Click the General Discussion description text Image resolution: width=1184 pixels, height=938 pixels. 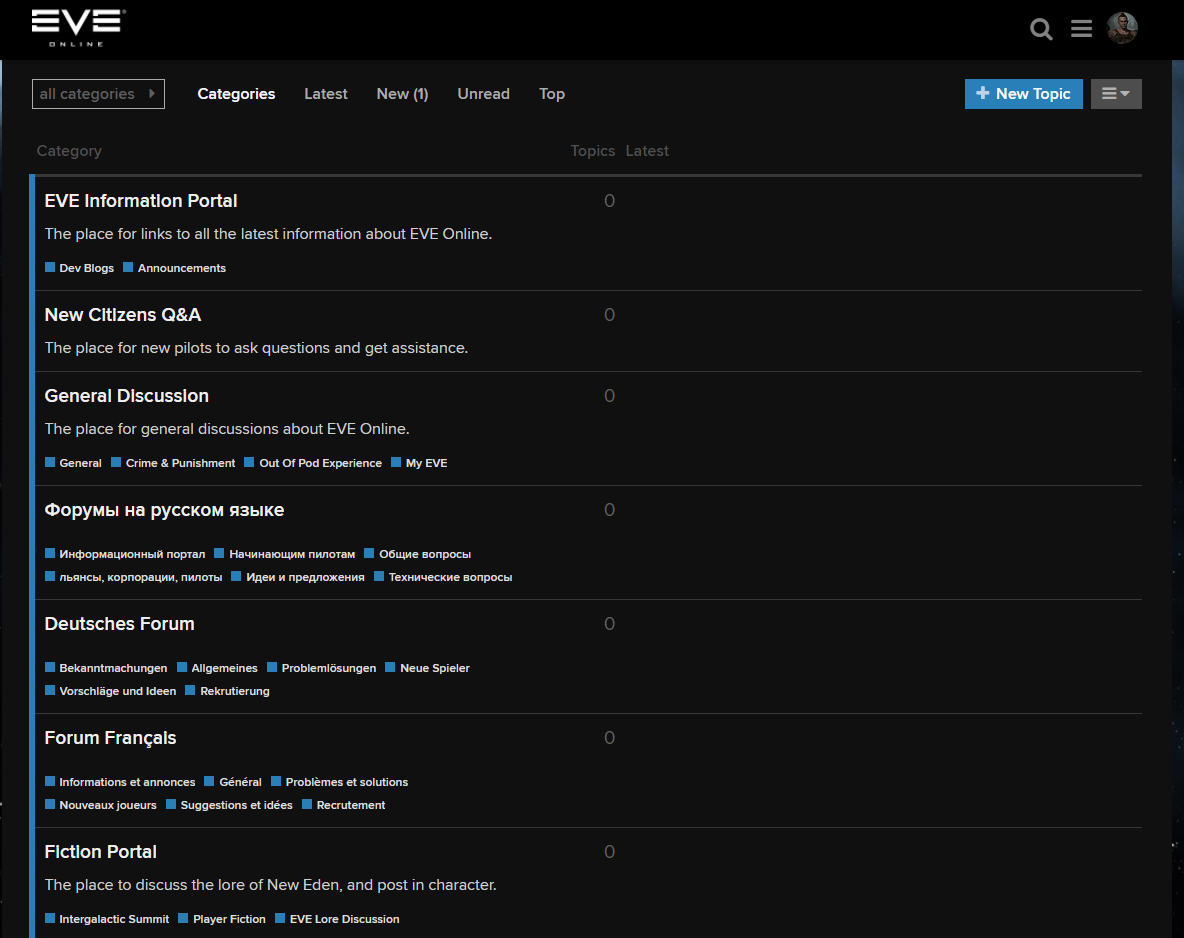tap(227, 429)
